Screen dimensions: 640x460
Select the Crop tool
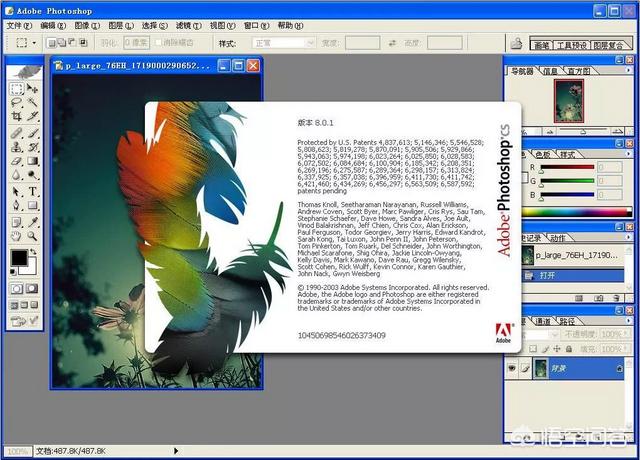(x=17, y=116)
